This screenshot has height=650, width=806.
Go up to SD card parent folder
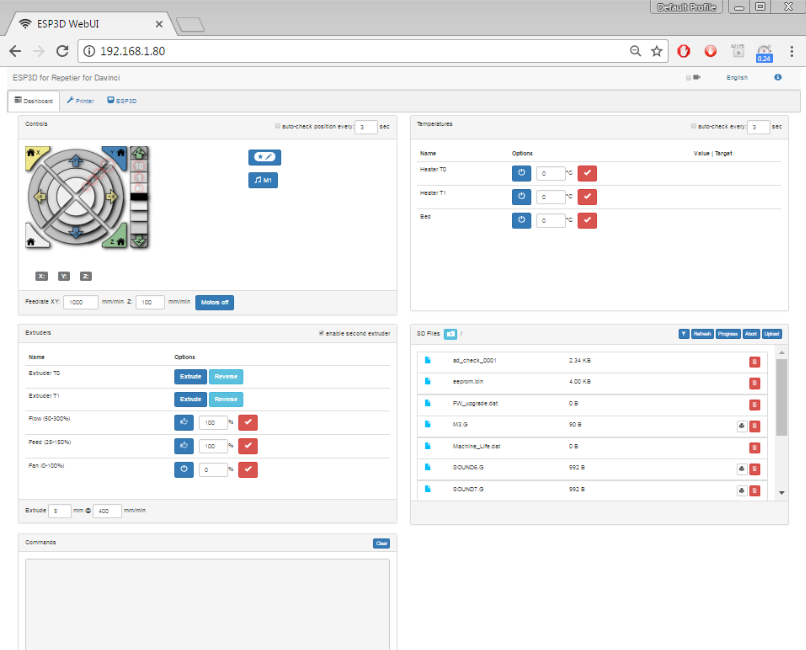coord(450,334)
